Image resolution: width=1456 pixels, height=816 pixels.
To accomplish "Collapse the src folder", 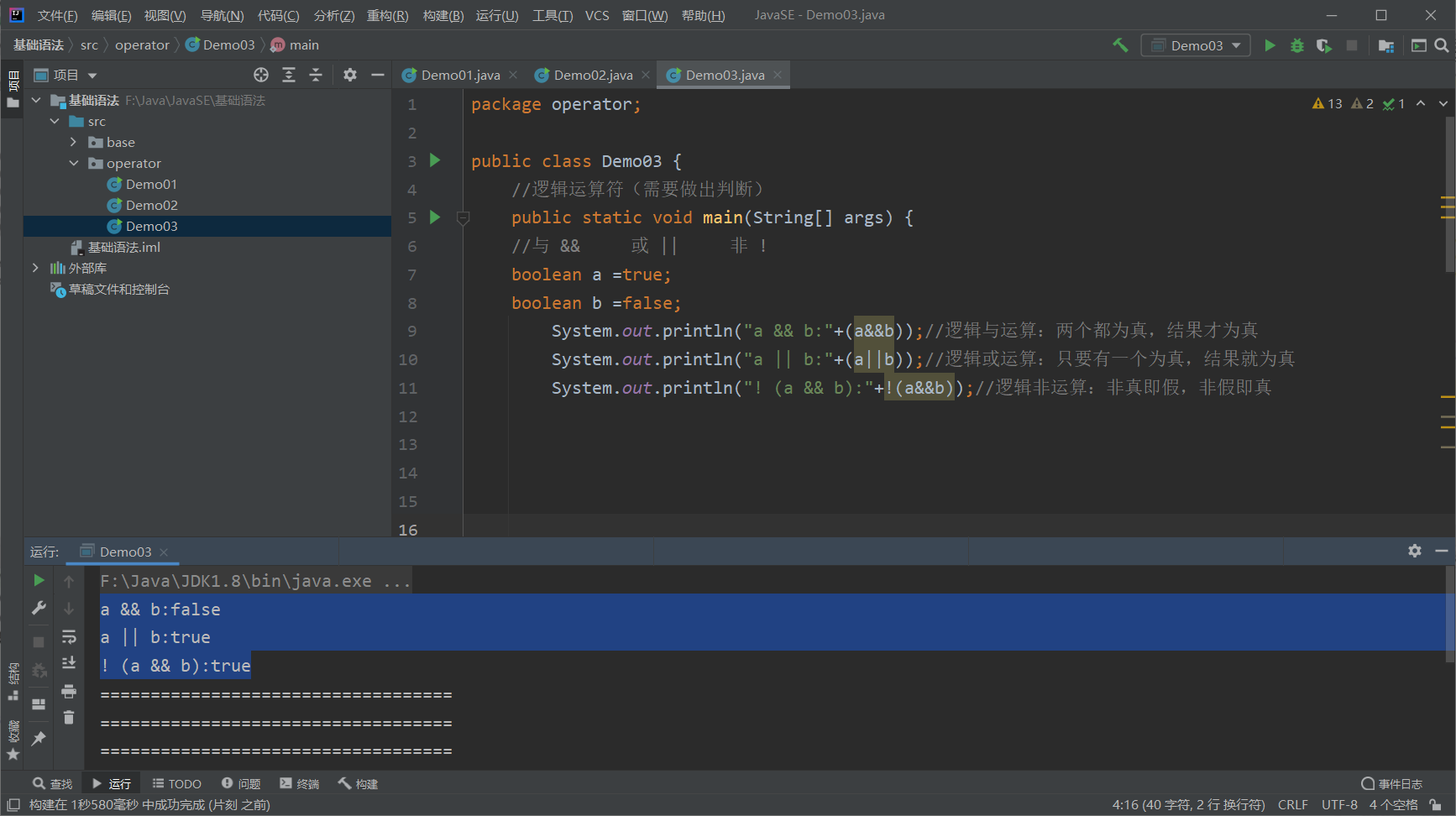I will [55, 121].
